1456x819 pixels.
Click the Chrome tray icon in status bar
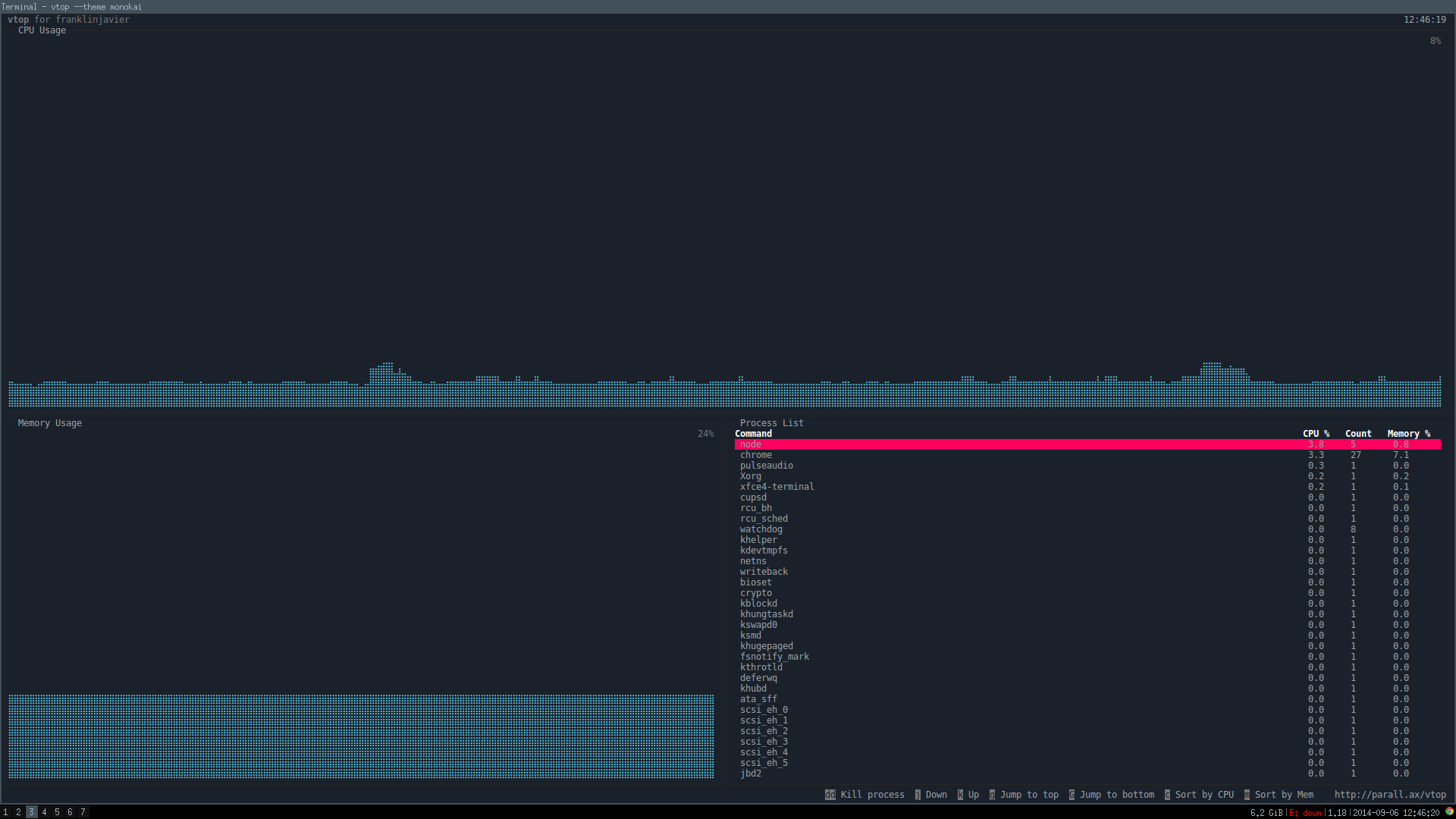(x=1449, y=811)
